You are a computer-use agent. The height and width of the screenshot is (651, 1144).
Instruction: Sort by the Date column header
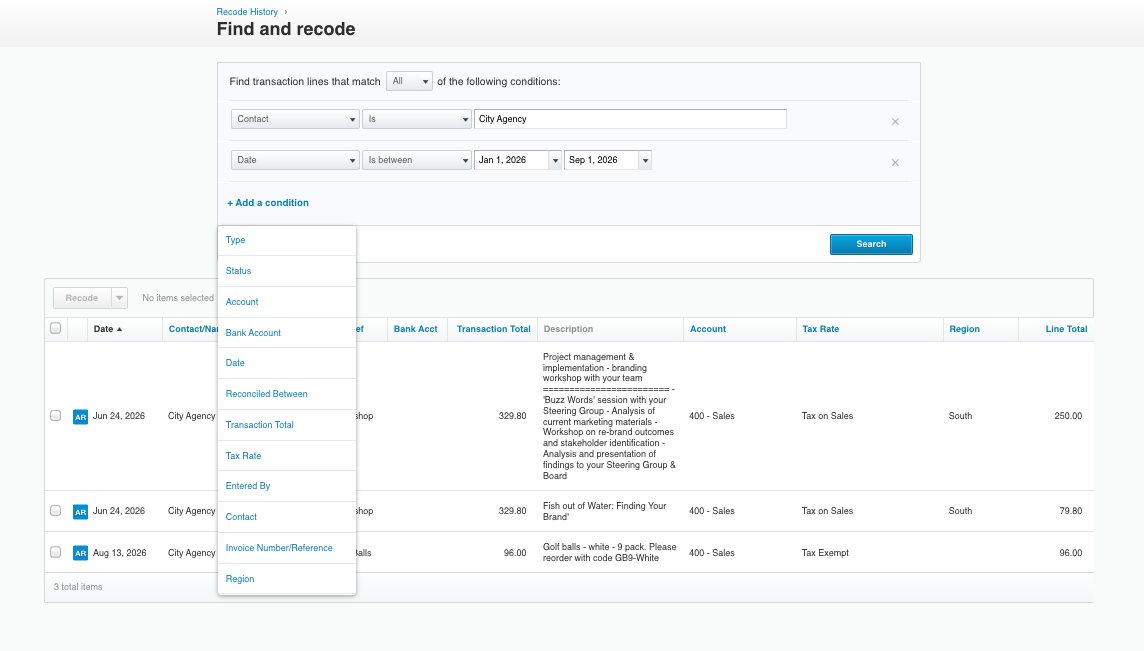(108, 329)
